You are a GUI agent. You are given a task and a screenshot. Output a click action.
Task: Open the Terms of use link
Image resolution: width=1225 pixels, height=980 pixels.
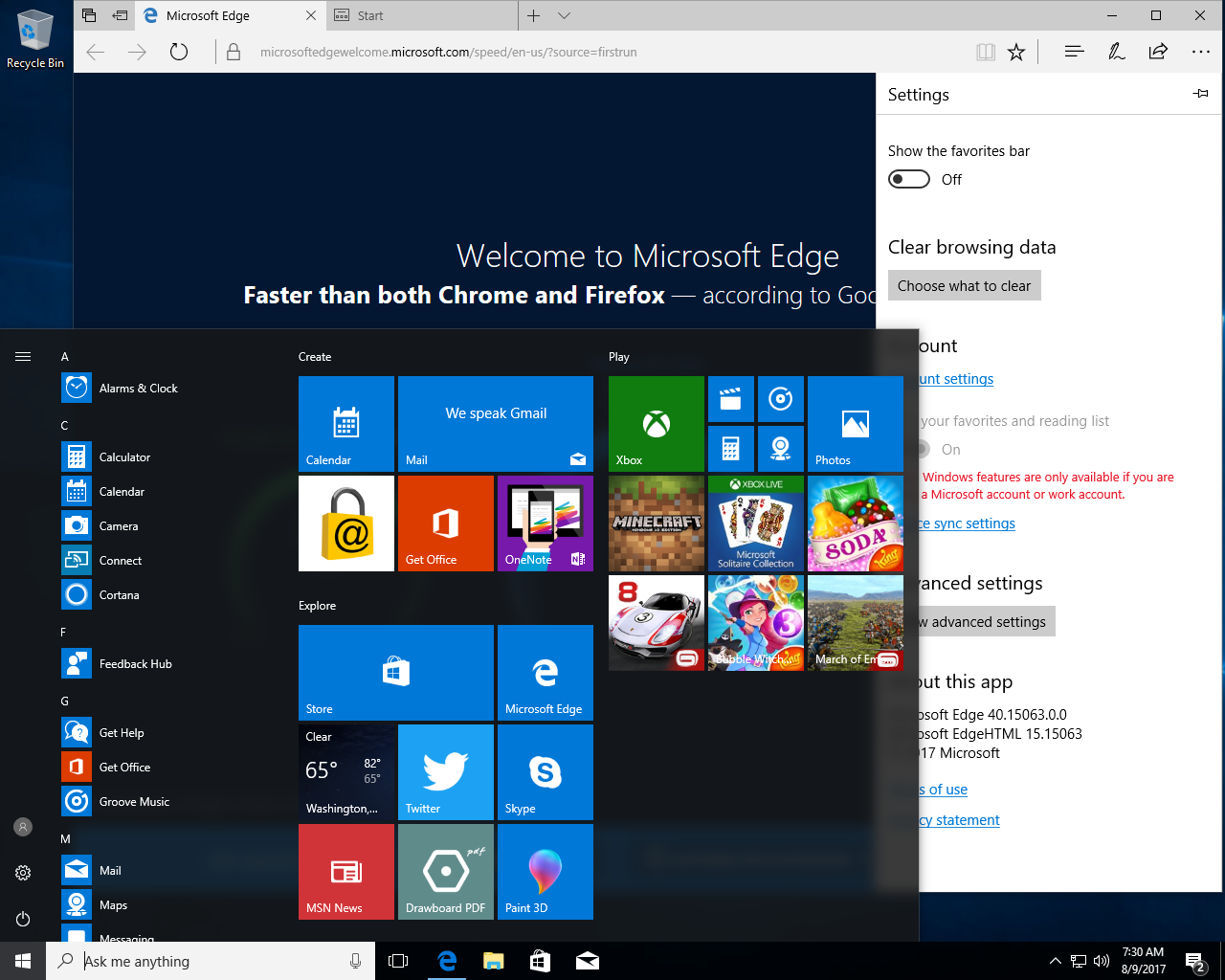click(x=943, y=790)
